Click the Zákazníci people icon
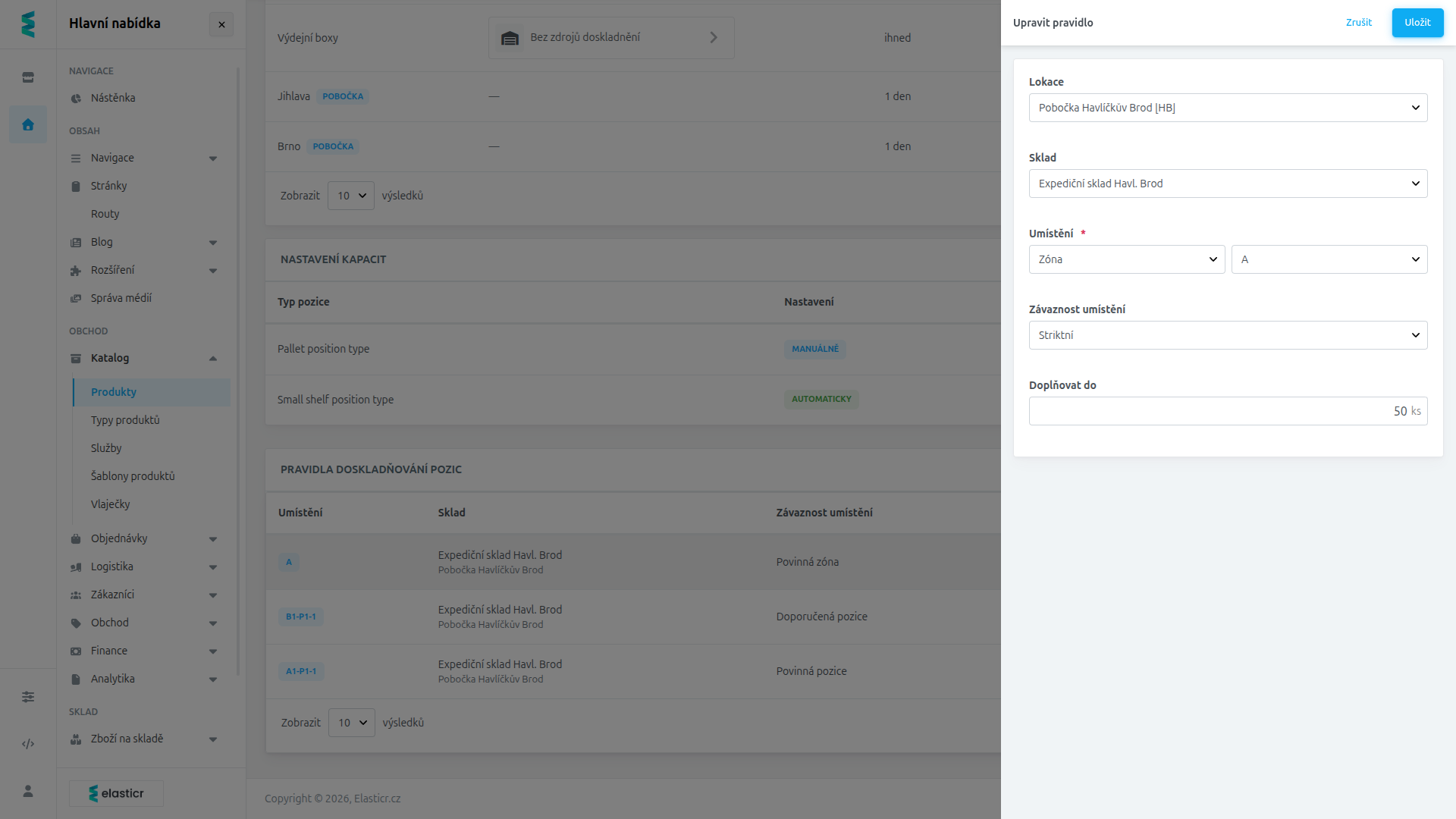Viewport: 1456px width, 819px height. [76, 595]
